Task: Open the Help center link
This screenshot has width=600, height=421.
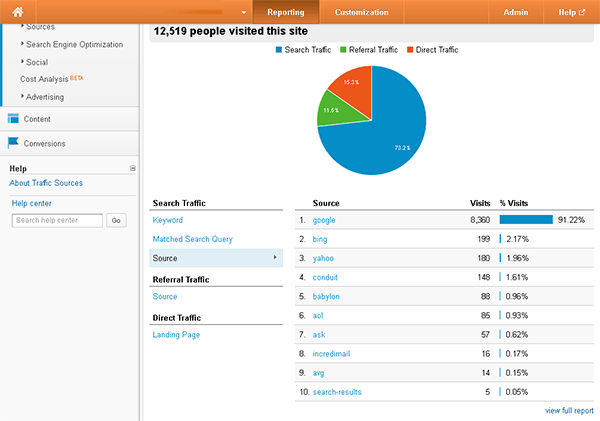Action: 31,203
